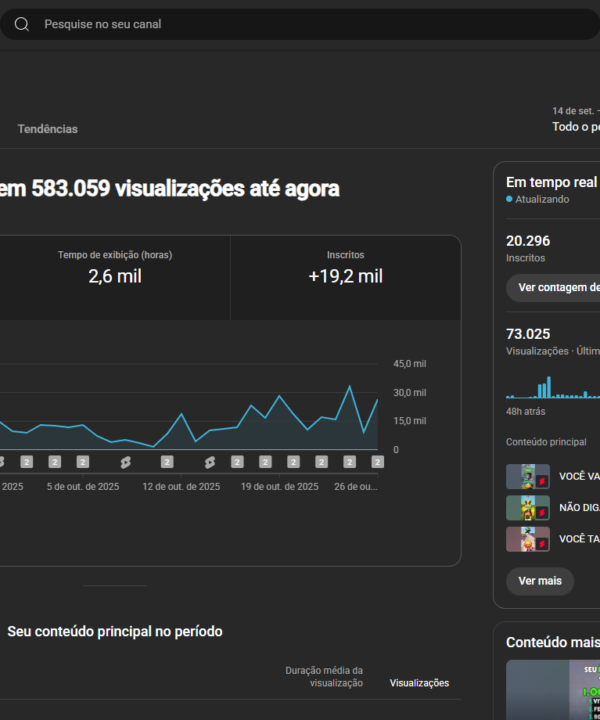The image size is (600, 720).
Task: Open the 'NÃO DIGA...' Shorts video thumbnail
Action: [x=527, y=508]
